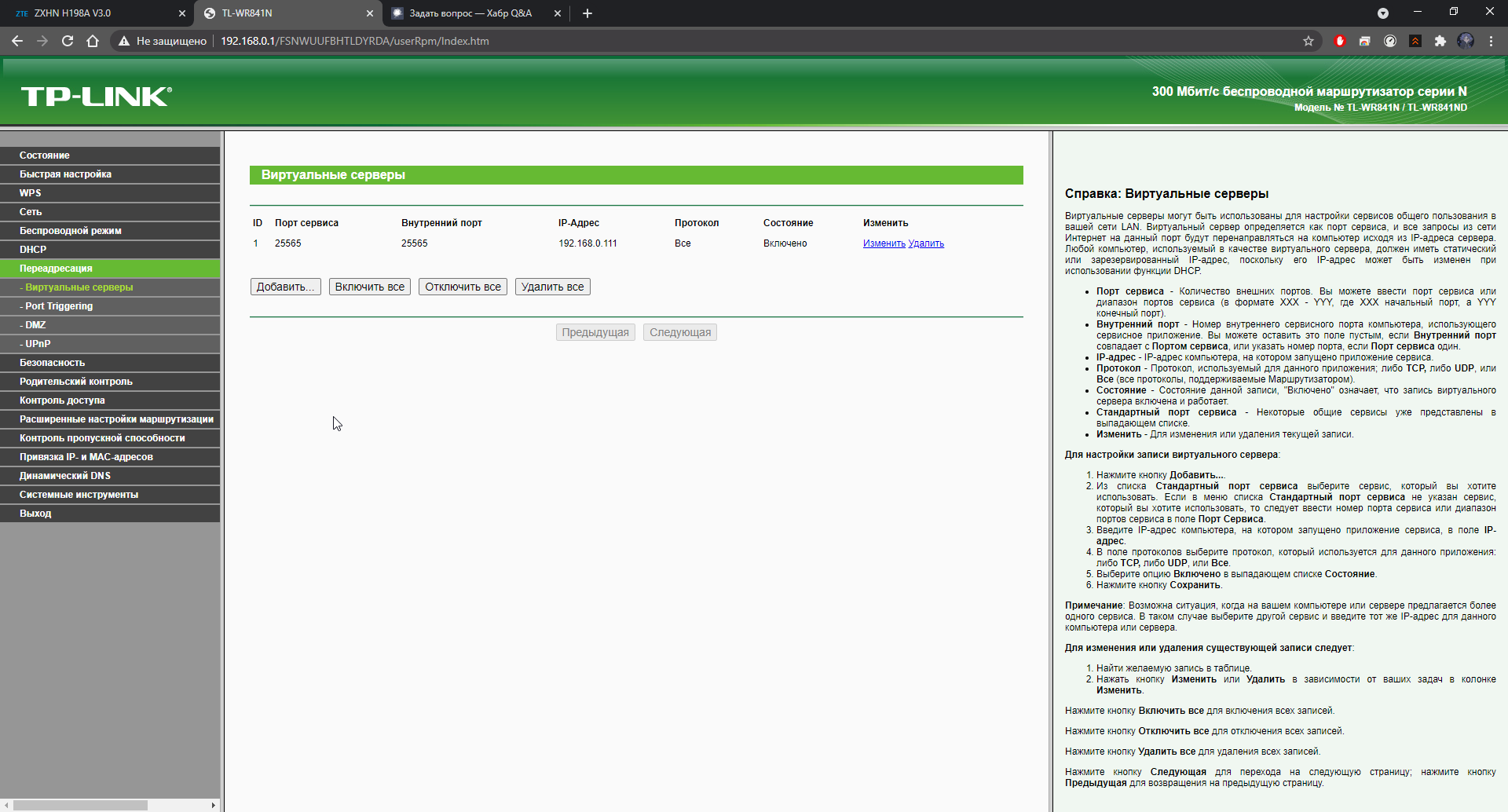This screenshot has height=812, width=1508.
Task: Reload the router page
Action: click(x=68, y=41)
